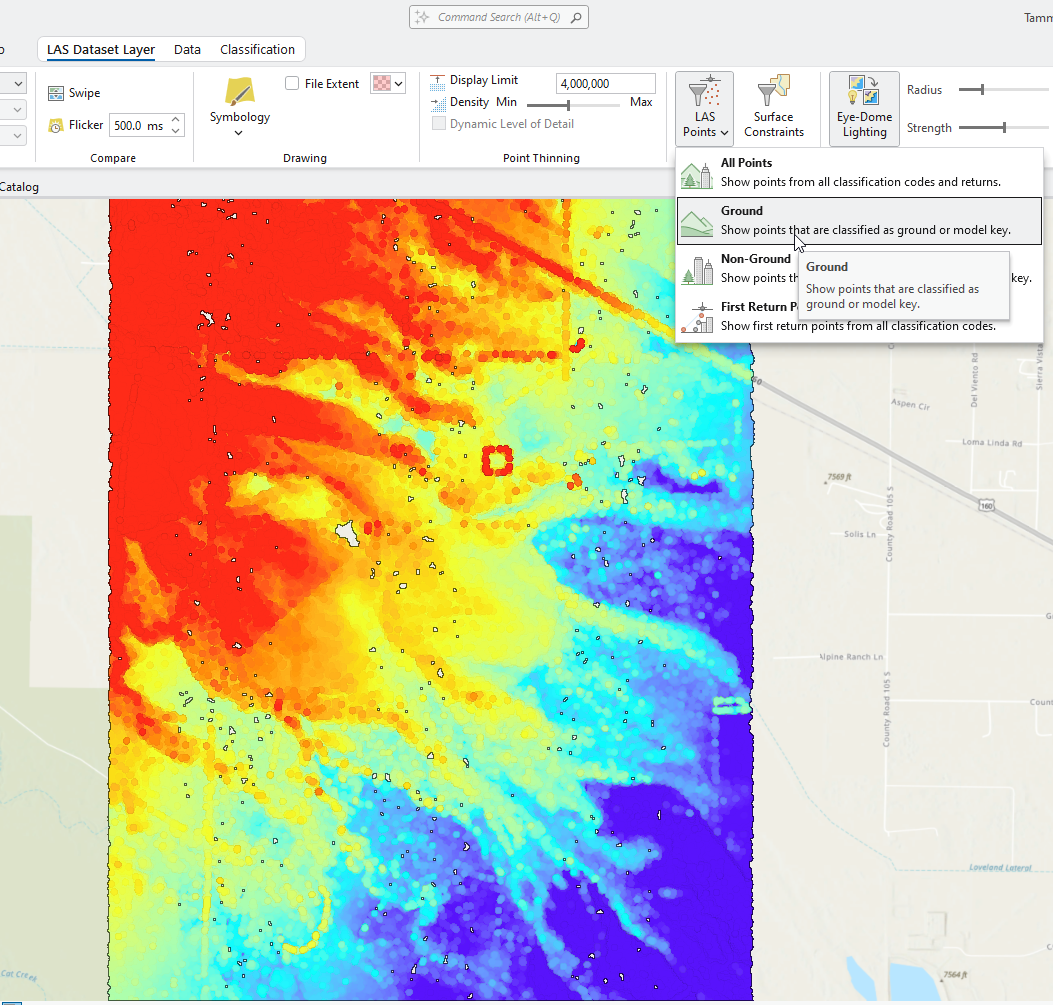The width and height of the screenshot is (1053, 1005).
Task: Click the Catalog pane label
Action: [19, 186]
